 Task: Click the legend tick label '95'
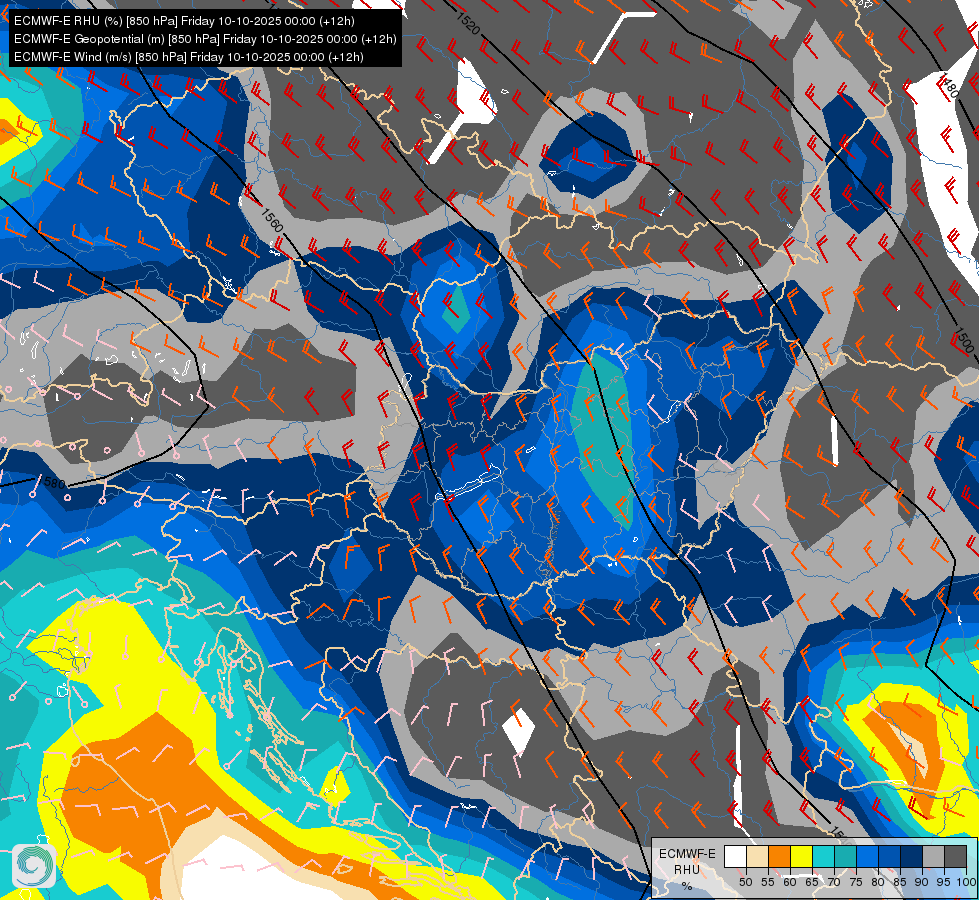(x=943, y=883)
